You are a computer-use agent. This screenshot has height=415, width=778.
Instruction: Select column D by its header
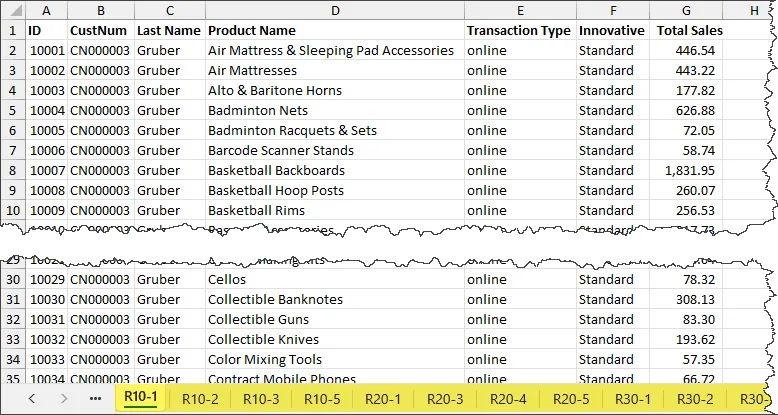334,10
